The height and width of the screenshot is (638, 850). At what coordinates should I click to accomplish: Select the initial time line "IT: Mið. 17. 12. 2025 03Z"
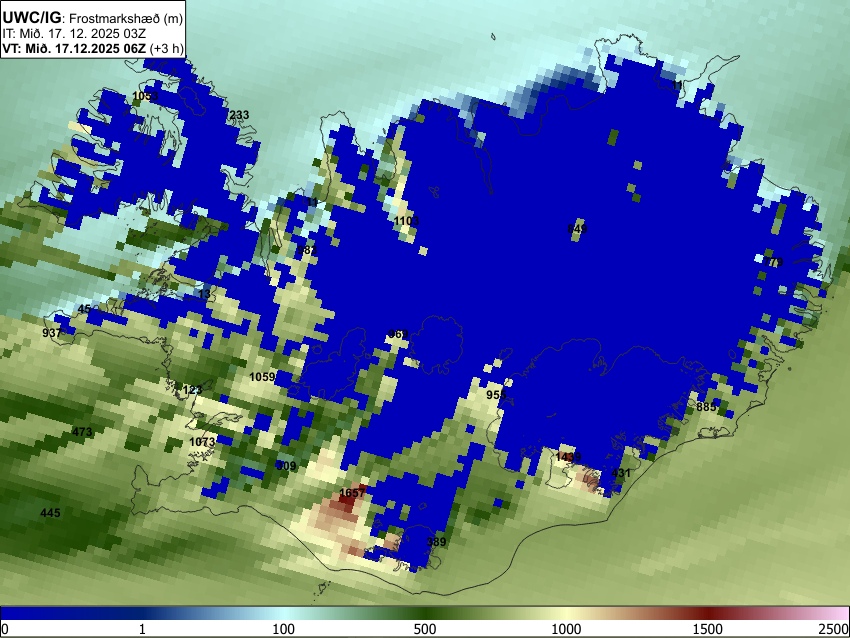74,34
